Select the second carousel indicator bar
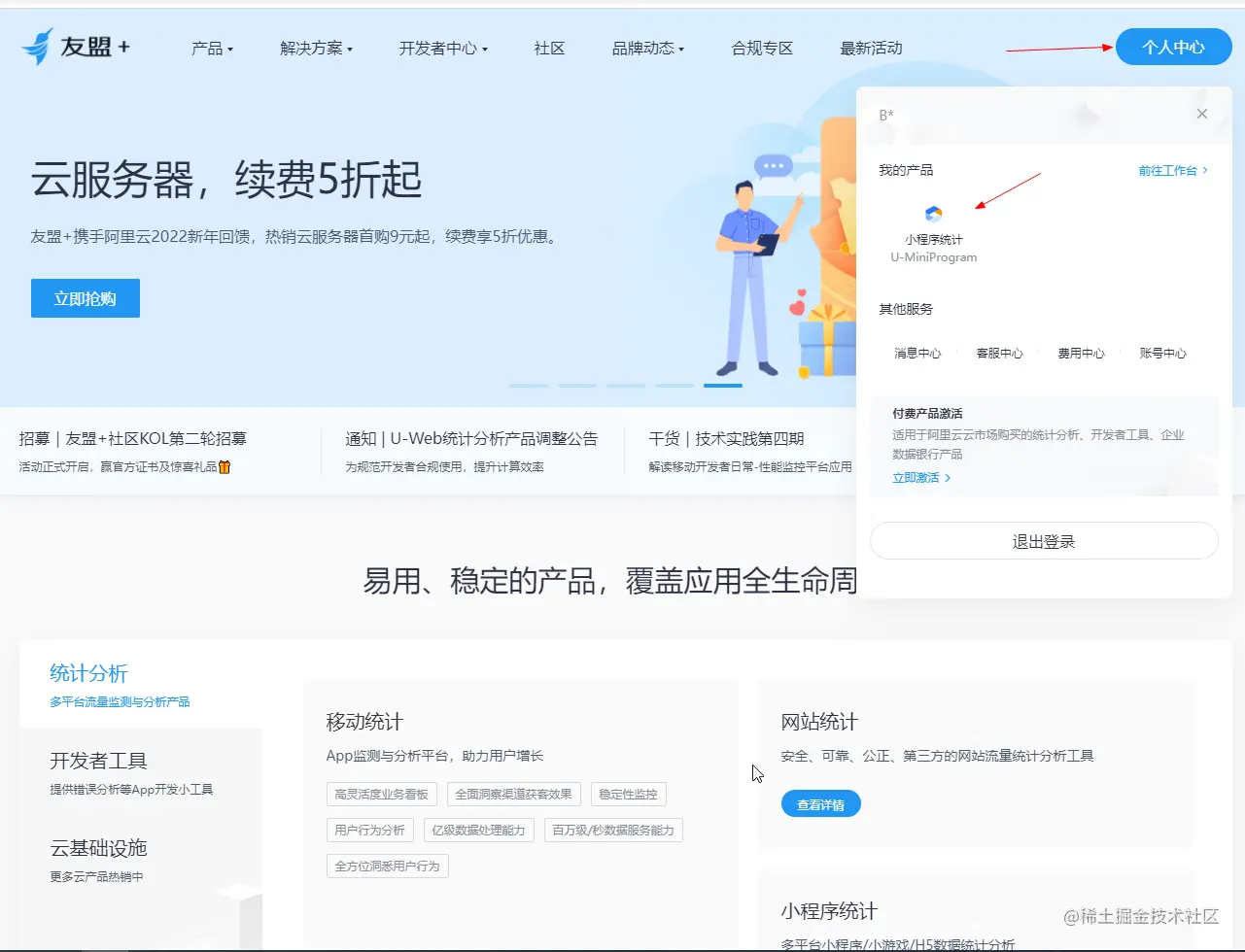 (577, 386)
